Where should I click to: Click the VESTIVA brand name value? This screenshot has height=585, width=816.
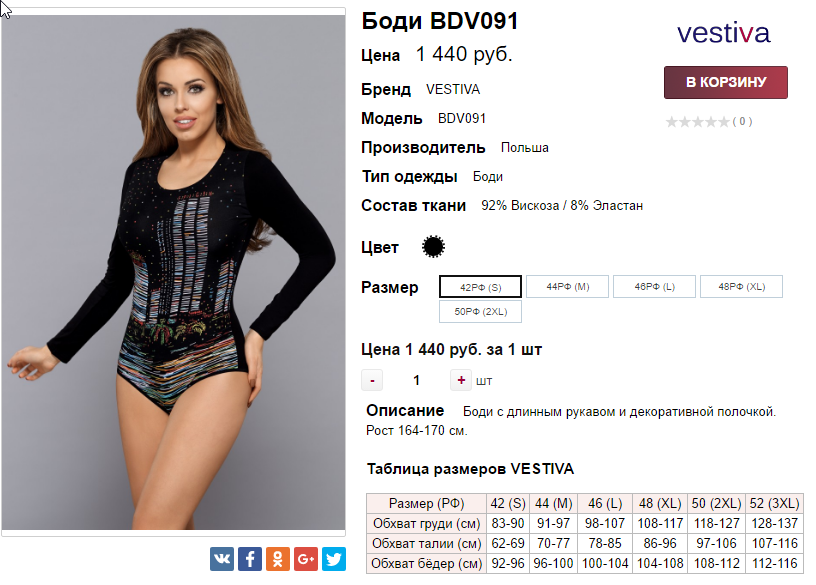pyautogui.click(x=453, y=90)
